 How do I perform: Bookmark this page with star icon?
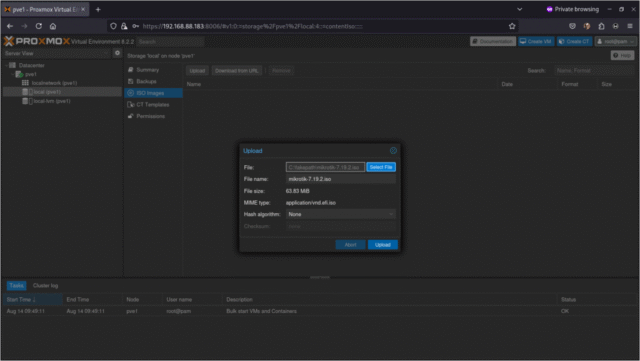point(512,26)
